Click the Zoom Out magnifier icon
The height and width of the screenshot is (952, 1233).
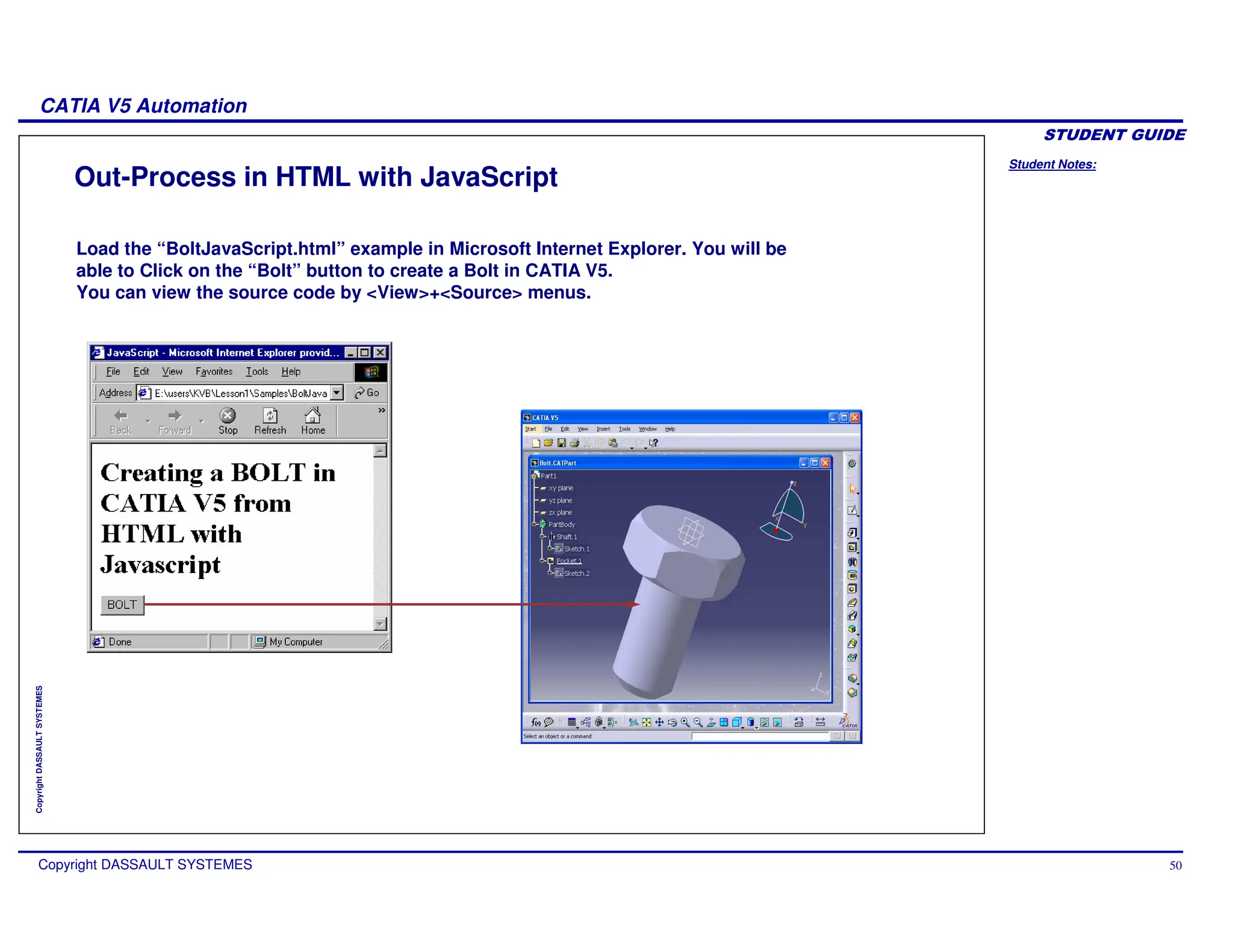tap(698, 722)
